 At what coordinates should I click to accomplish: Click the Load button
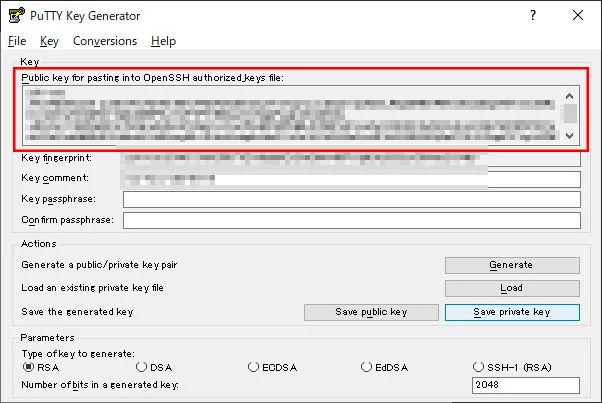point(512,288)
